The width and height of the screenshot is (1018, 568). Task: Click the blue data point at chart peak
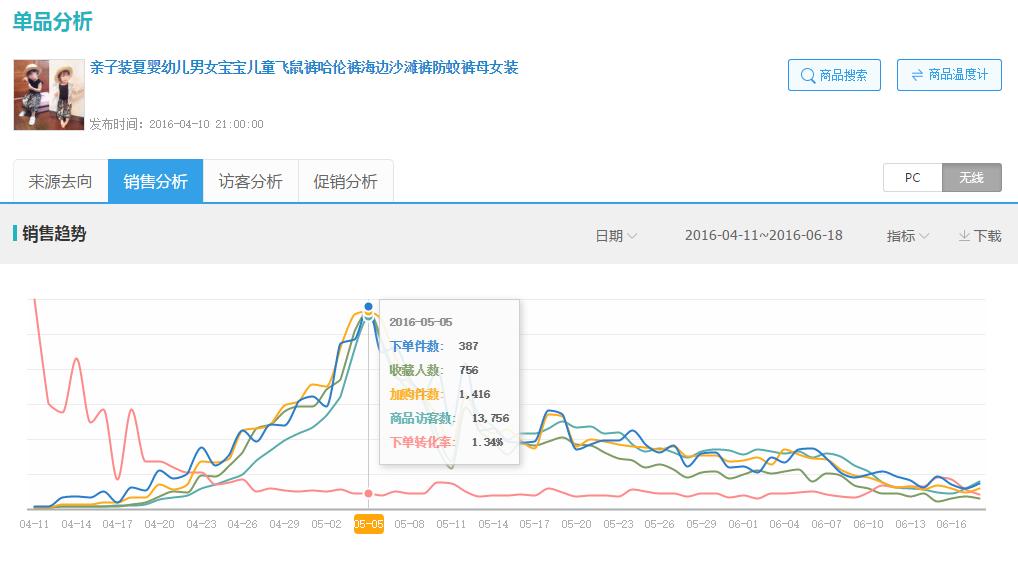[369, 306]
